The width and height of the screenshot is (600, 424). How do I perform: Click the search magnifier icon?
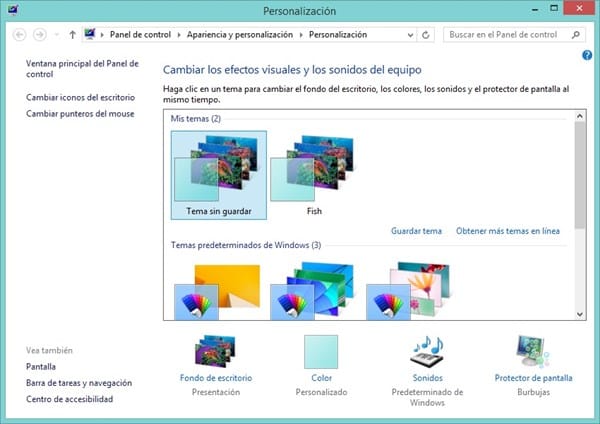click(x=576, y=35)
